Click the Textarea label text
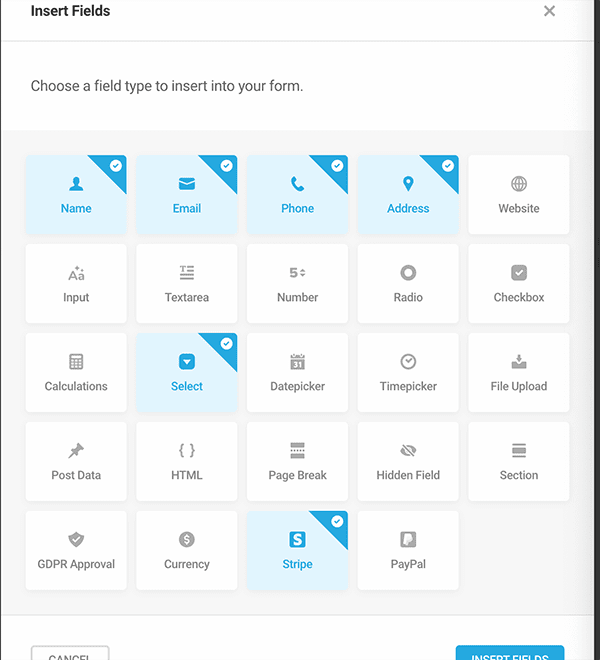Image resolution: width=600 pixels, height=660 pixels. pos(187,297)
